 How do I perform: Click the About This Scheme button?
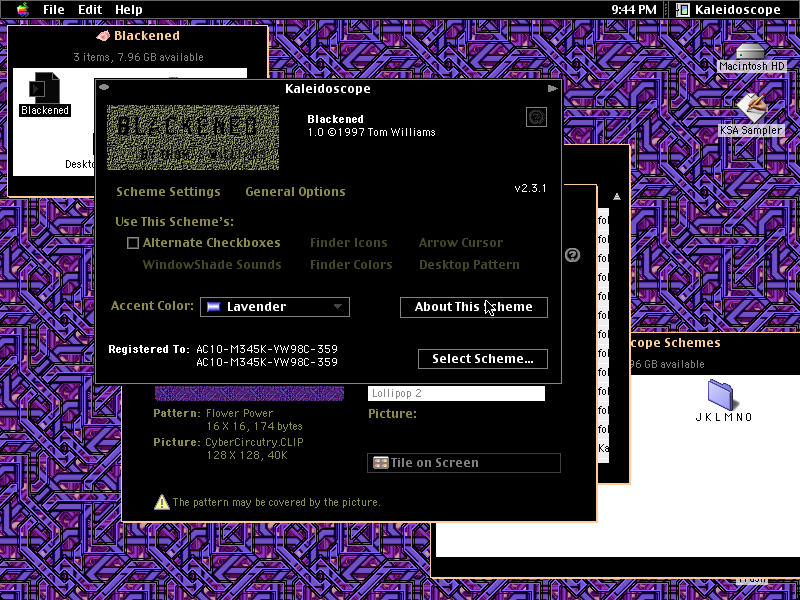pos(474,307)
